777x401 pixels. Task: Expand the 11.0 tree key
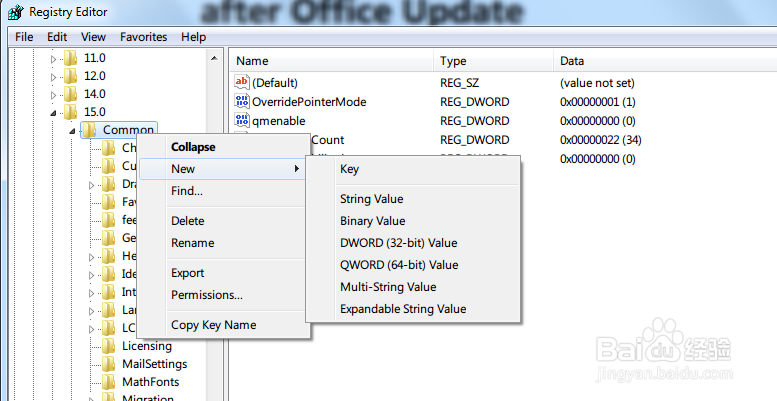54,59
